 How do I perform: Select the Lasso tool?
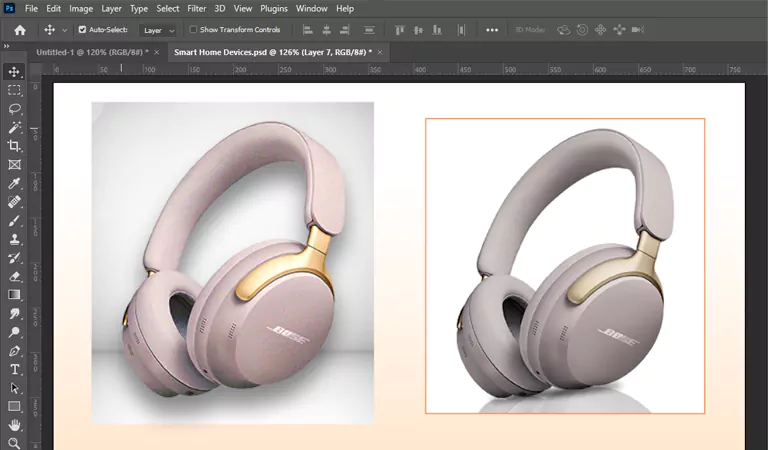click(14, 109)
